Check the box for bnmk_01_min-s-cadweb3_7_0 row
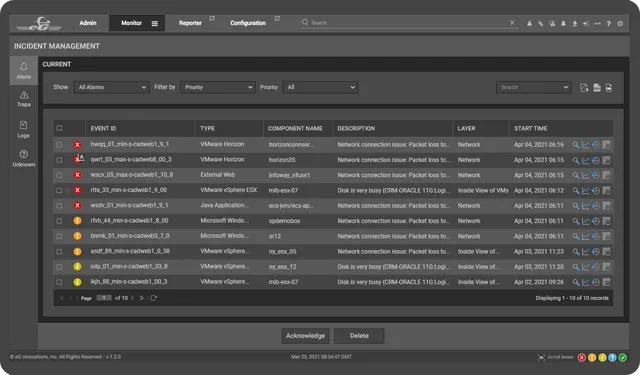The width and height of the screenshot is (640, 375). [59, 236]
